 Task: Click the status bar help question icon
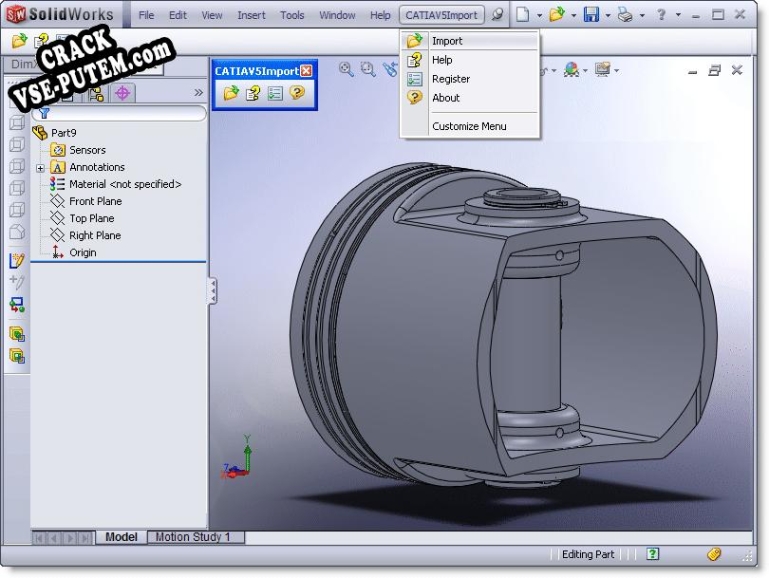point(652,554)
